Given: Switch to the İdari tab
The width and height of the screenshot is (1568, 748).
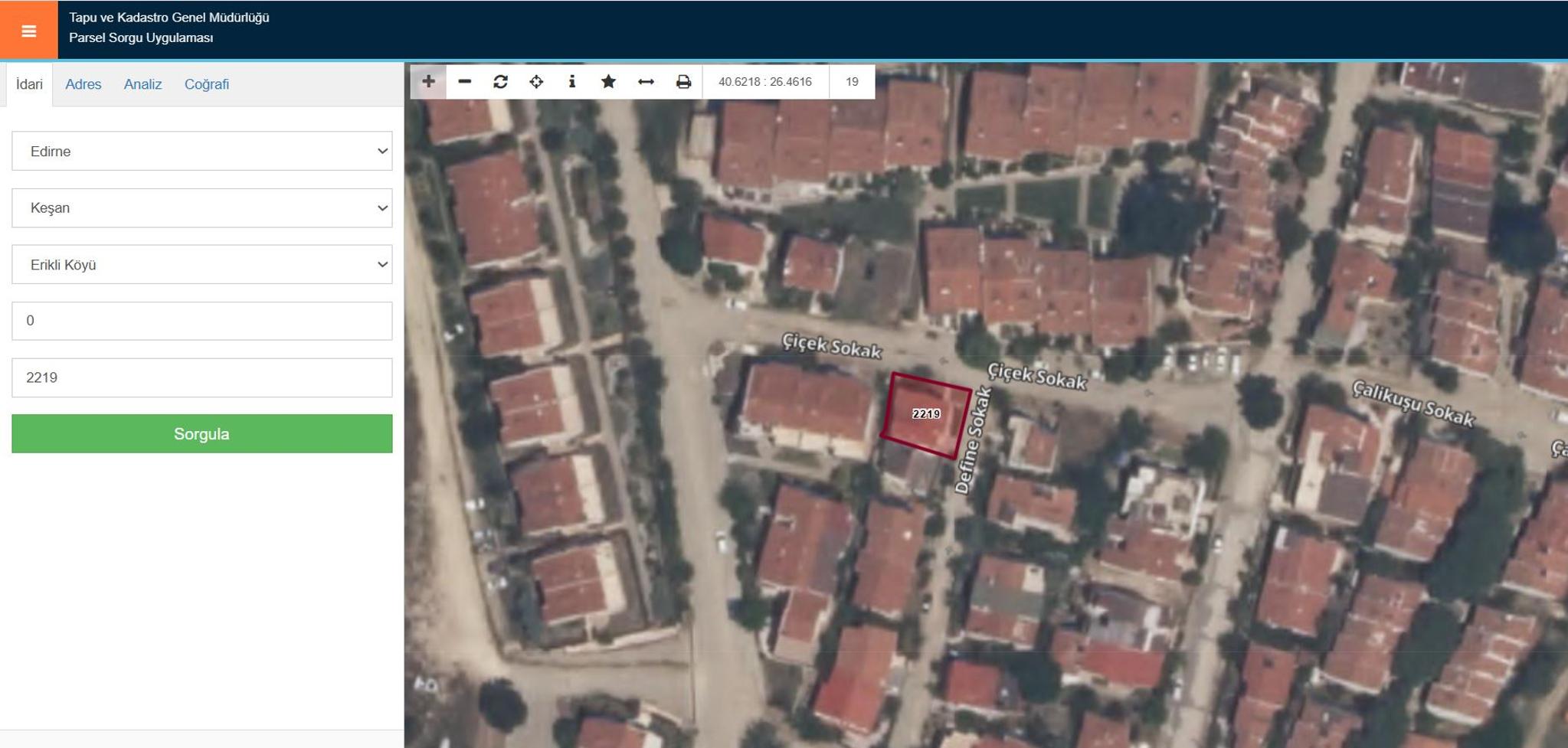Looking at the screenshot, I should 29,84.
